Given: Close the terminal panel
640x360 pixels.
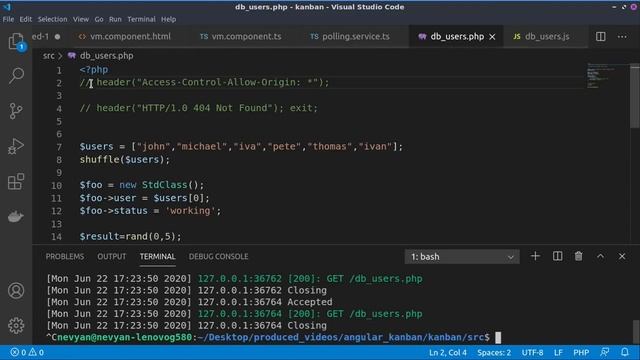Looking at the screenshot, I should coord(622,256).
